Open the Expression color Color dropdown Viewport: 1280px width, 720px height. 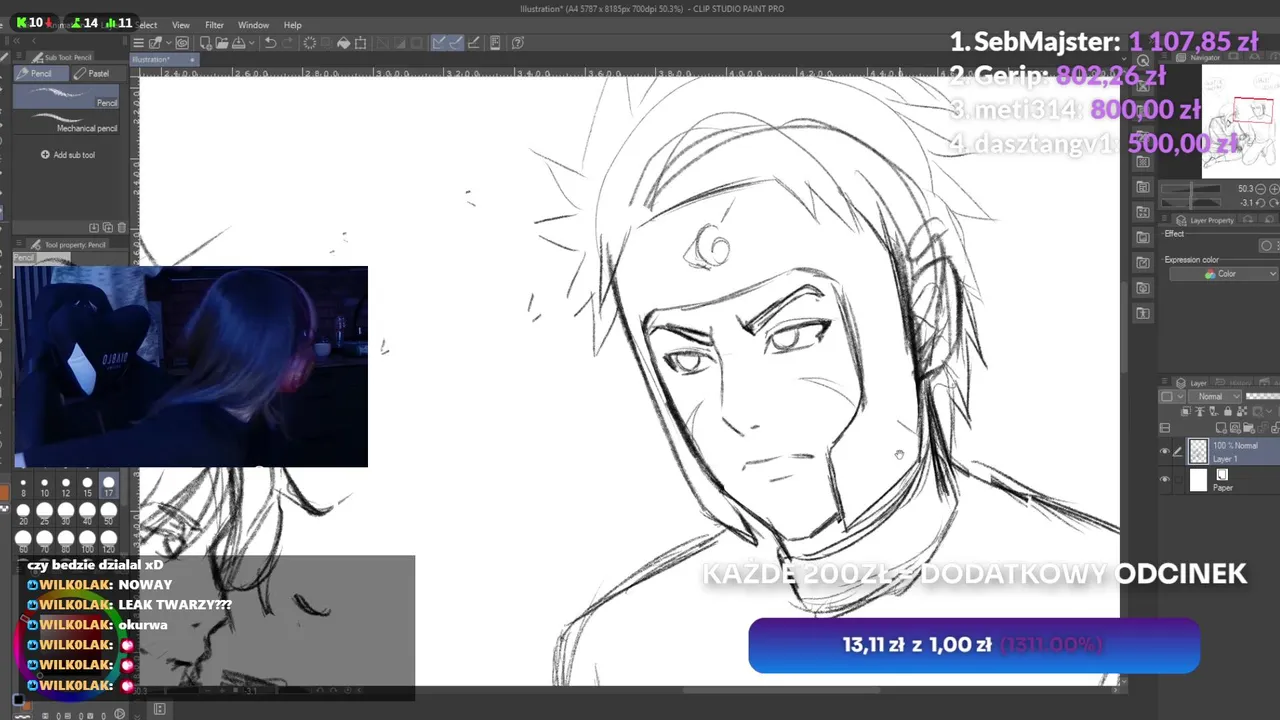[1224, 274]
